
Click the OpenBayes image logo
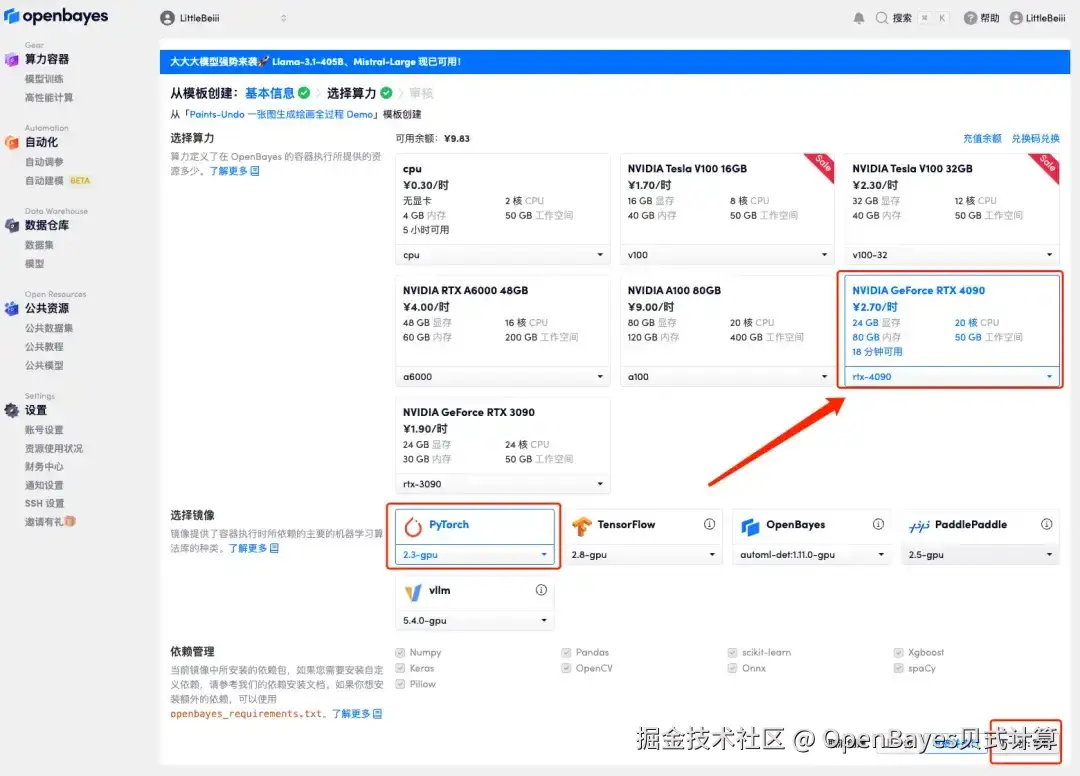[750, 527]
